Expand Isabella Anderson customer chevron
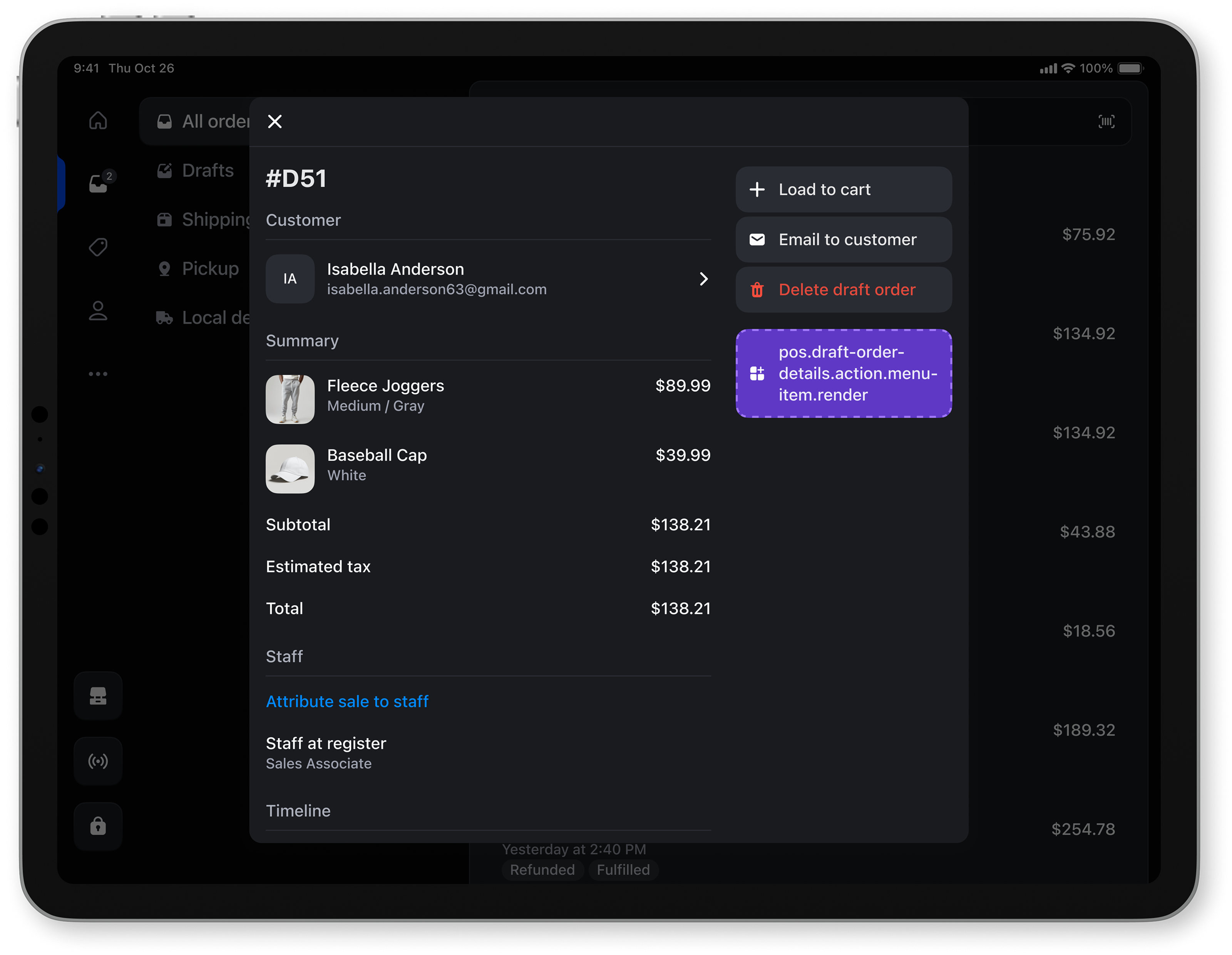 click(x=703, y=279)
